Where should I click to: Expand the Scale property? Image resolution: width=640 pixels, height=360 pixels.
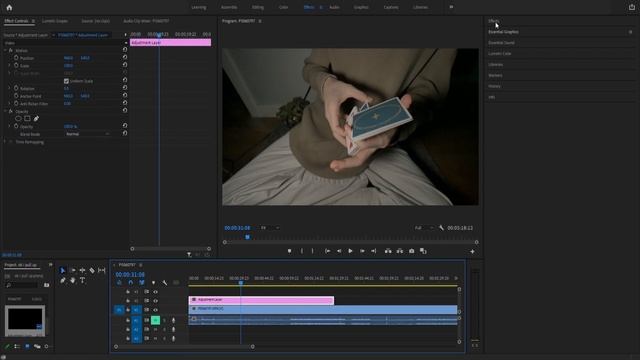click(10, 65)
